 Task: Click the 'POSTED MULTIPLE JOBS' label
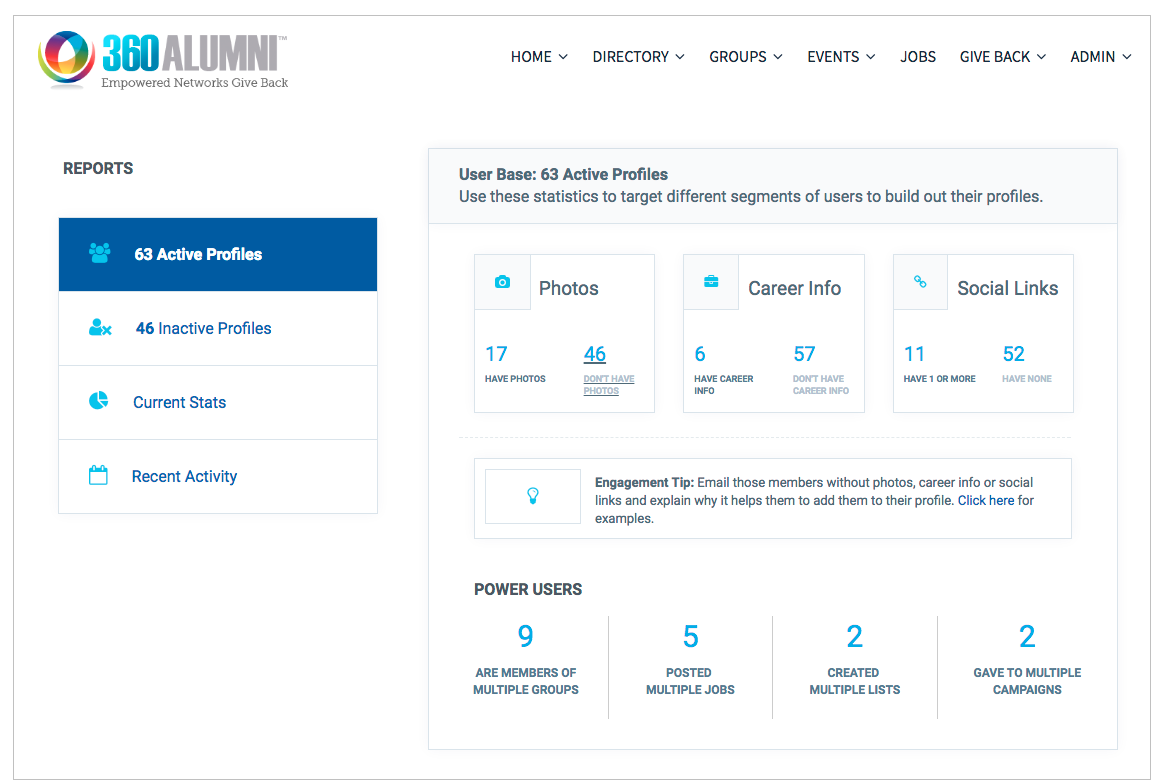(x=690, y=681)
